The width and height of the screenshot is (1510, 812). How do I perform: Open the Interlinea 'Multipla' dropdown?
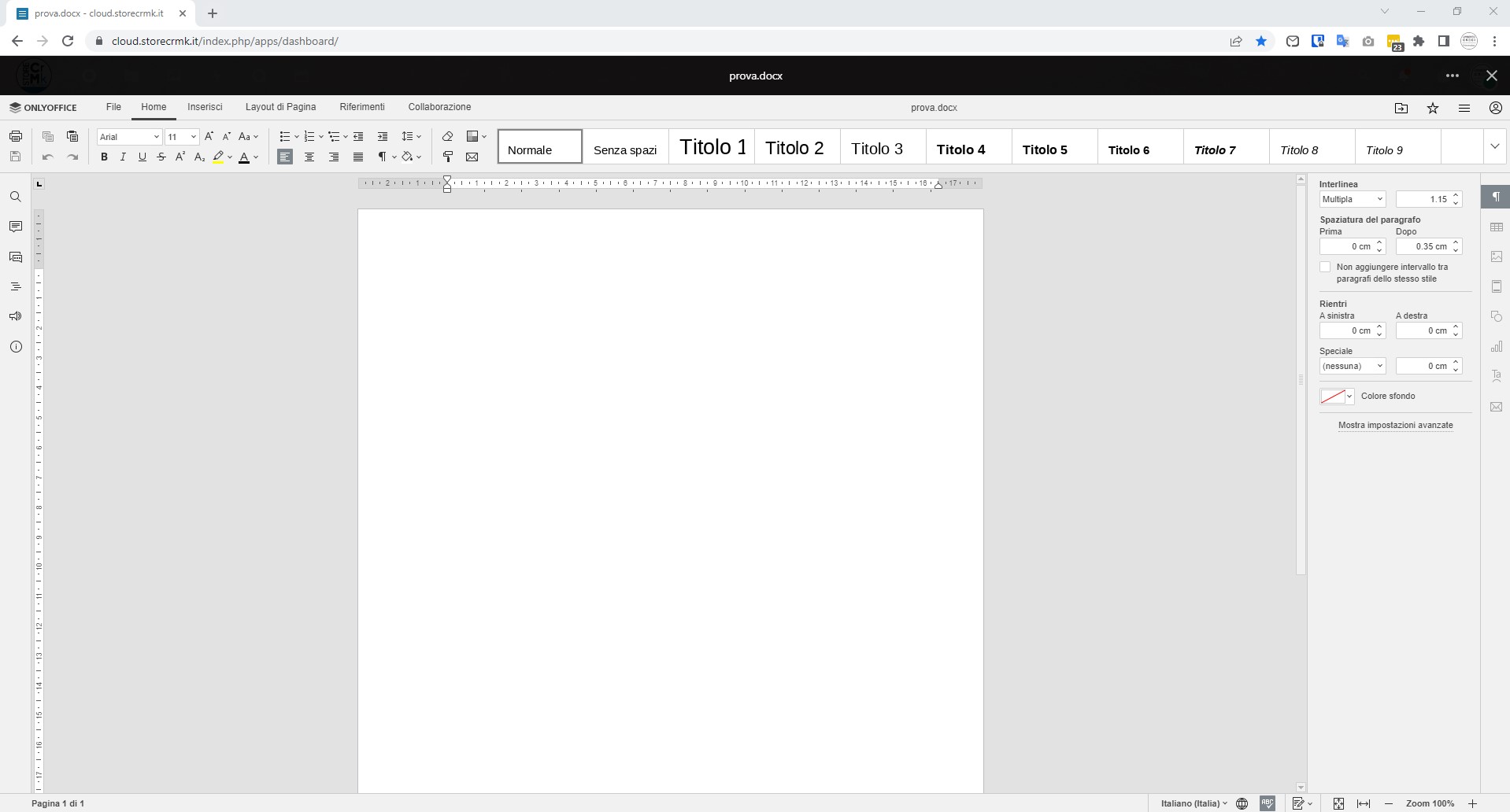click(x=1352, y=199)
